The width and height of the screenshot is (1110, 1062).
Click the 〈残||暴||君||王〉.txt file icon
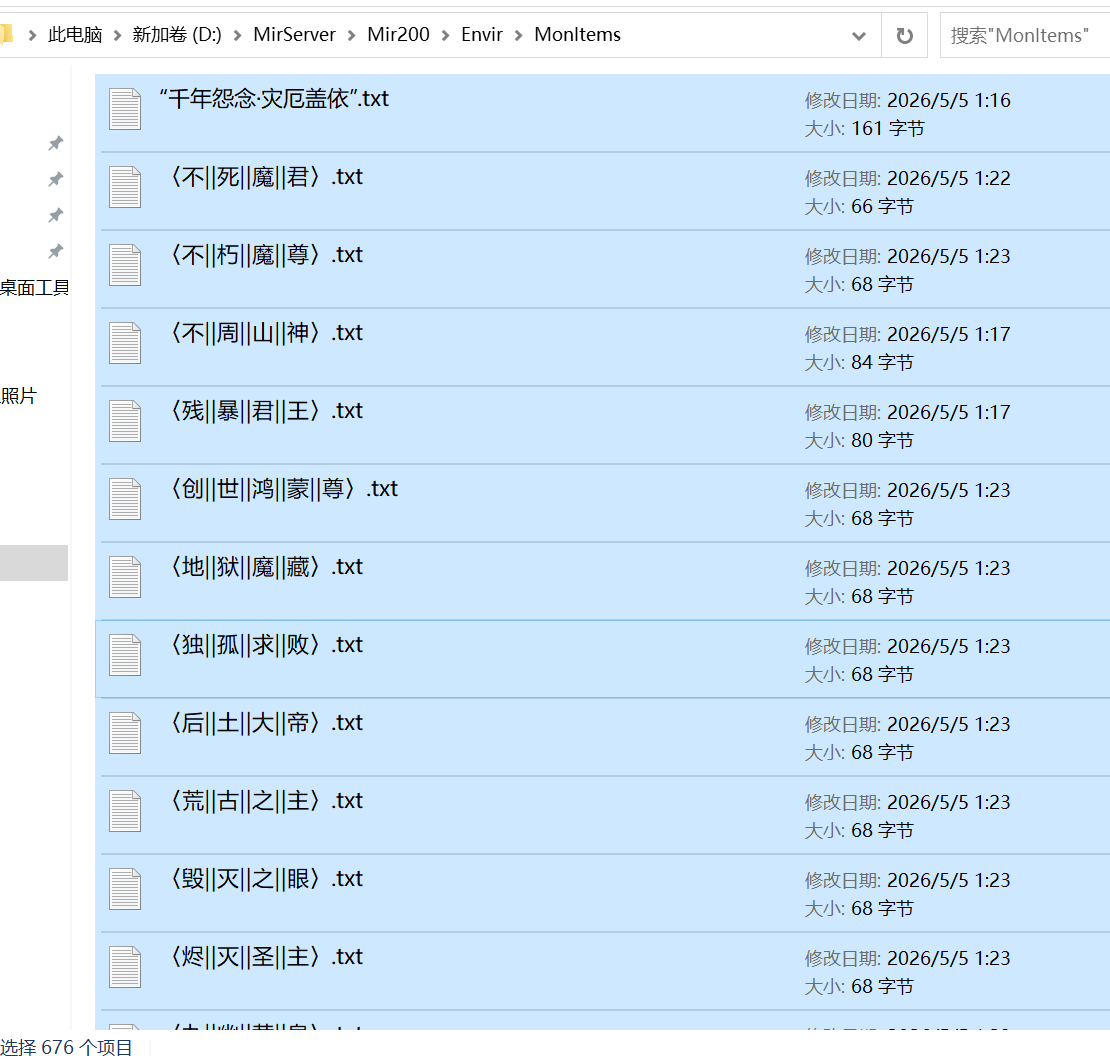pyautogui.click(x=125, y=421)
